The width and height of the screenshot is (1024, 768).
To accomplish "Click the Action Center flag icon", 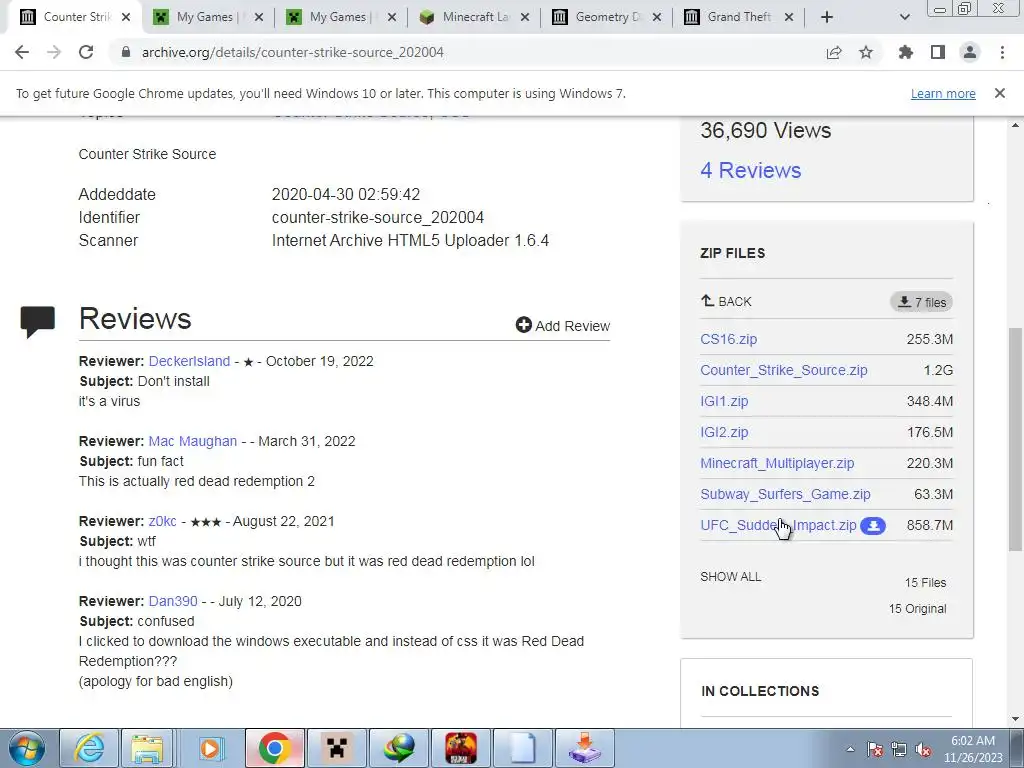I will pos(875,749).
